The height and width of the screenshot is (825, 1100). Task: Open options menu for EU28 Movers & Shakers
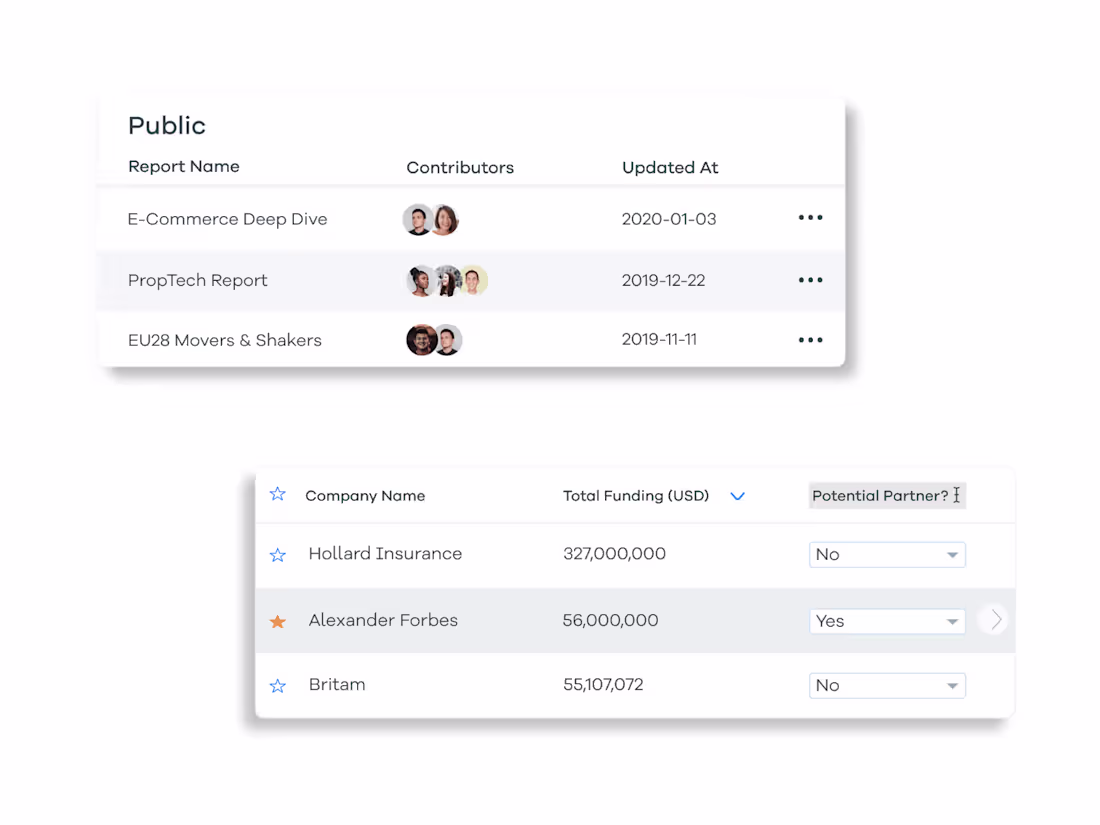pos(810,339)
